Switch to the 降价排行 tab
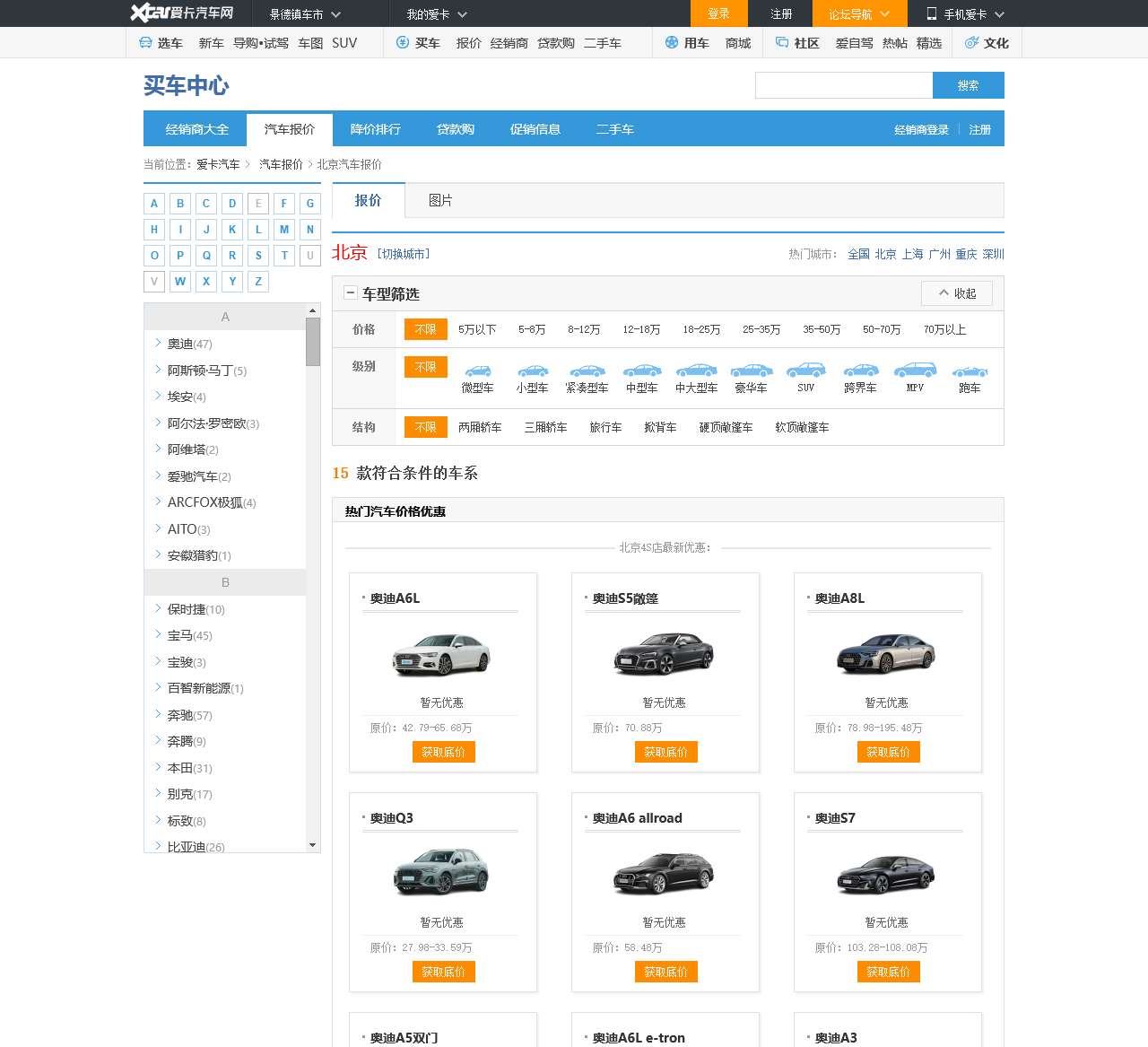 tap(375, 129)
